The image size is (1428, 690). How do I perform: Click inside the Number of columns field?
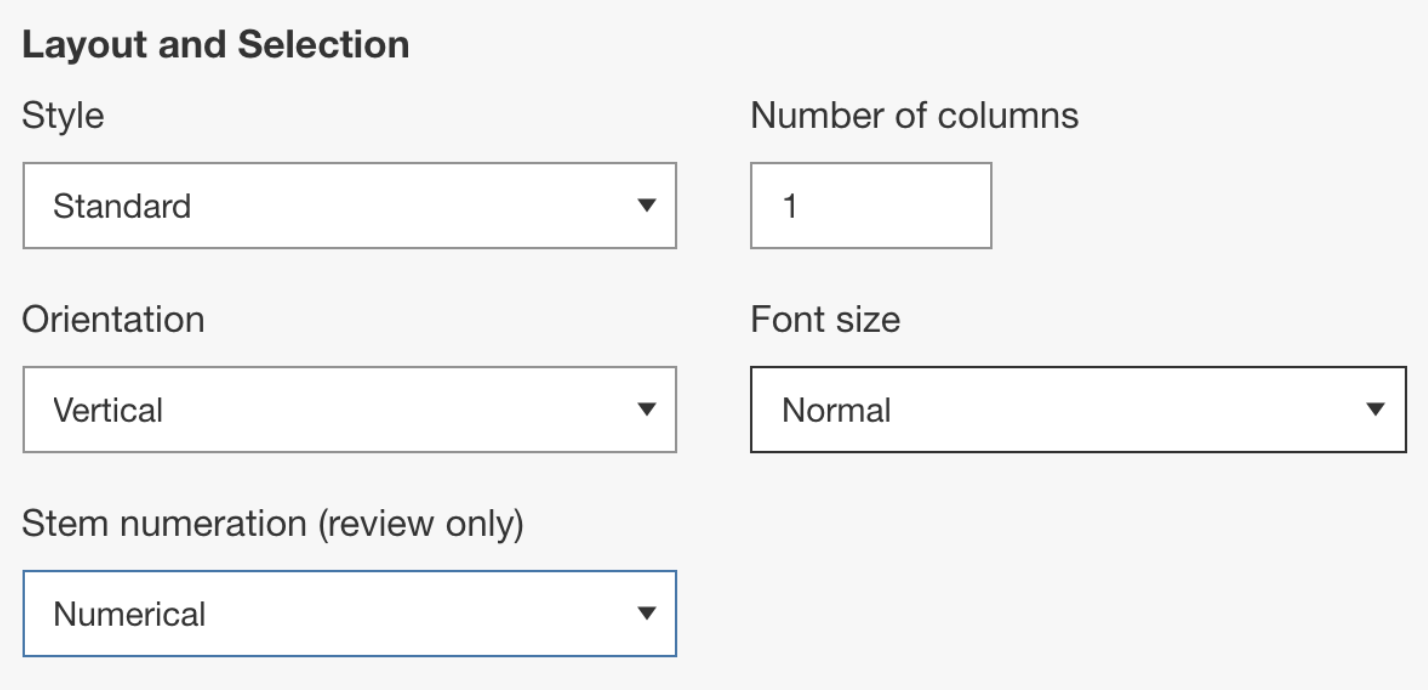click(870, 206)
